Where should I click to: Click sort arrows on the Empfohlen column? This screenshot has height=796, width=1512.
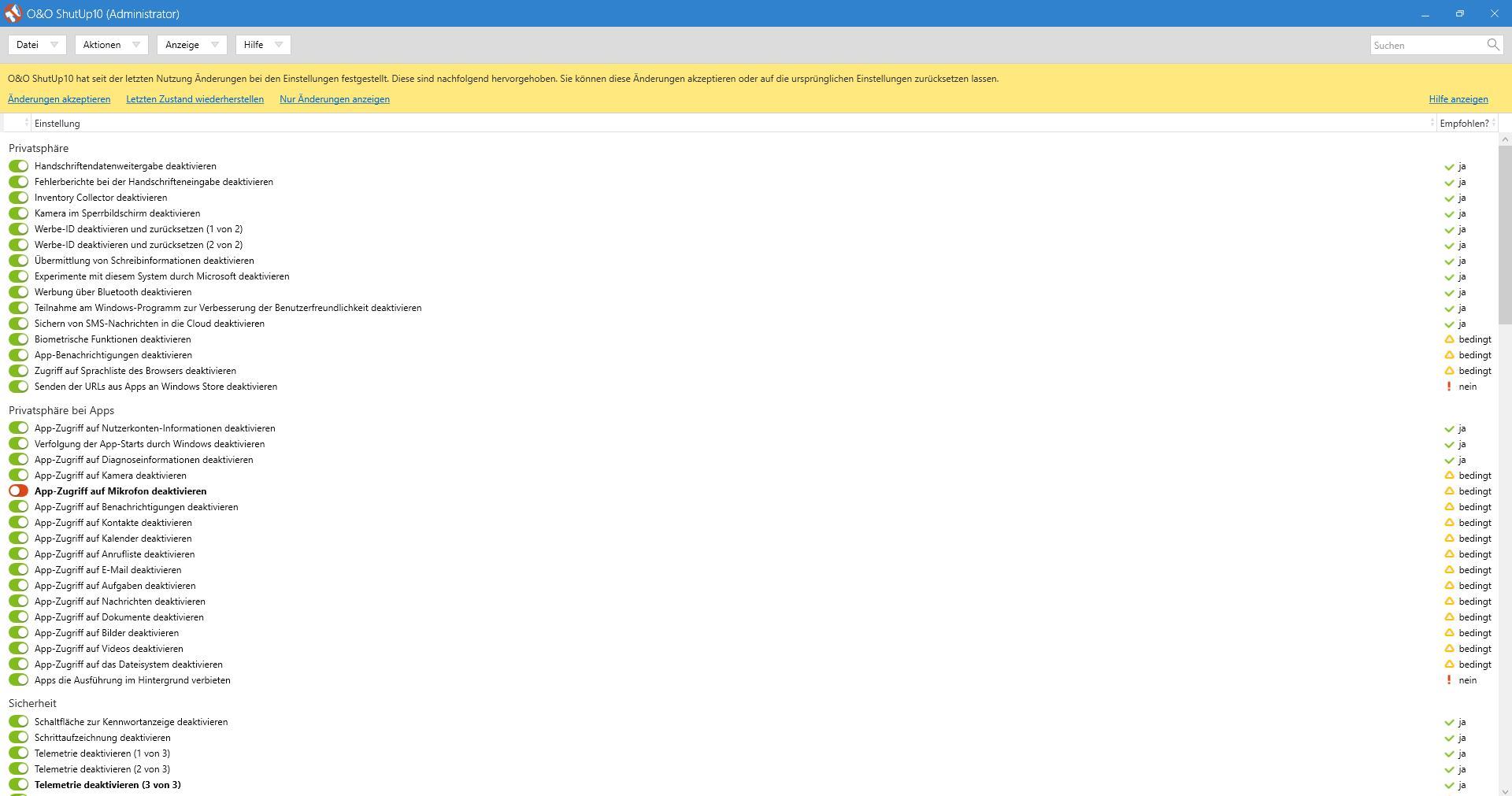1493,123
